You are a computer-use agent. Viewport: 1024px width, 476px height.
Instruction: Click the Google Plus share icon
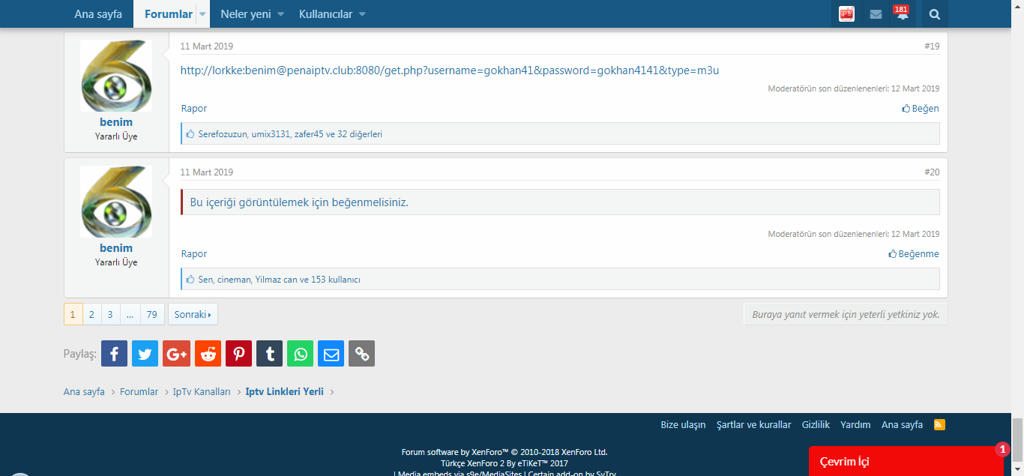pyautogui.click(x=176, y=353)
